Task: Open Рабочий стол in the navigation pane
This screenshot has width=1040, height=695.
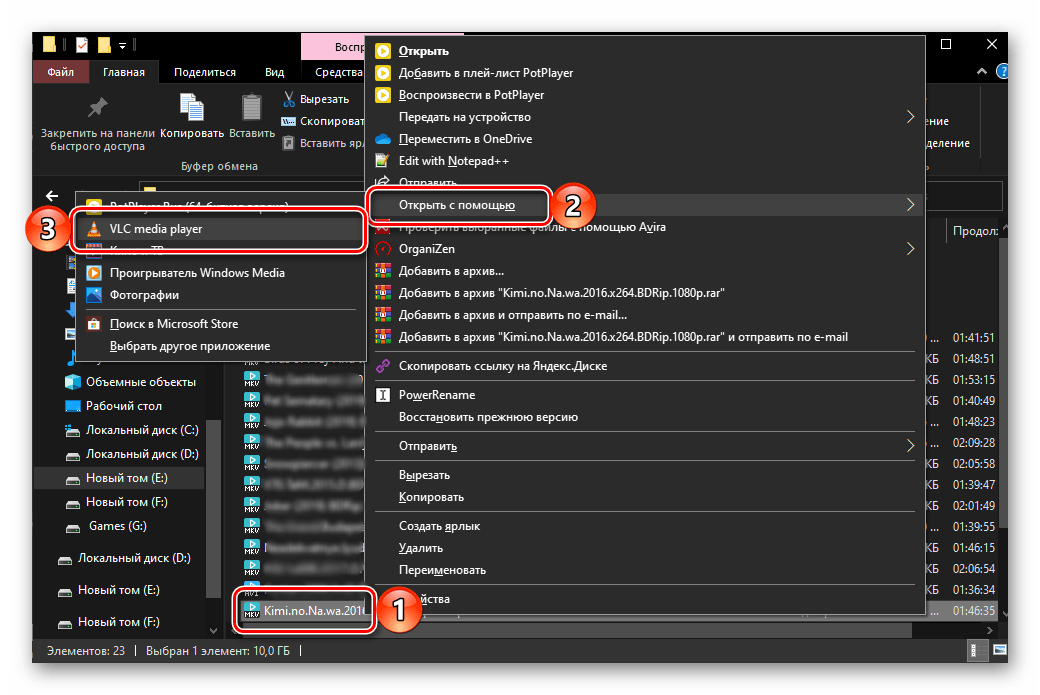Action: [114, 406]
